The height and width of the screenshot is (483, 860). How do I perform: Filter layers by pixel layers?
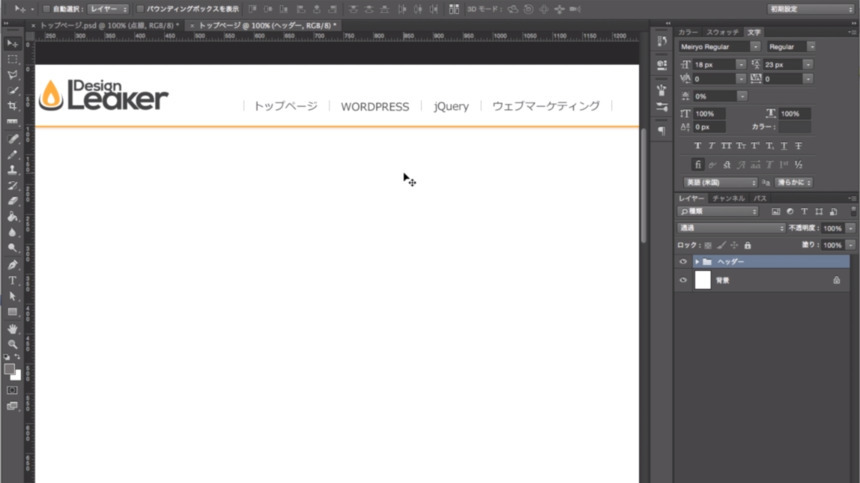[776, 212]
